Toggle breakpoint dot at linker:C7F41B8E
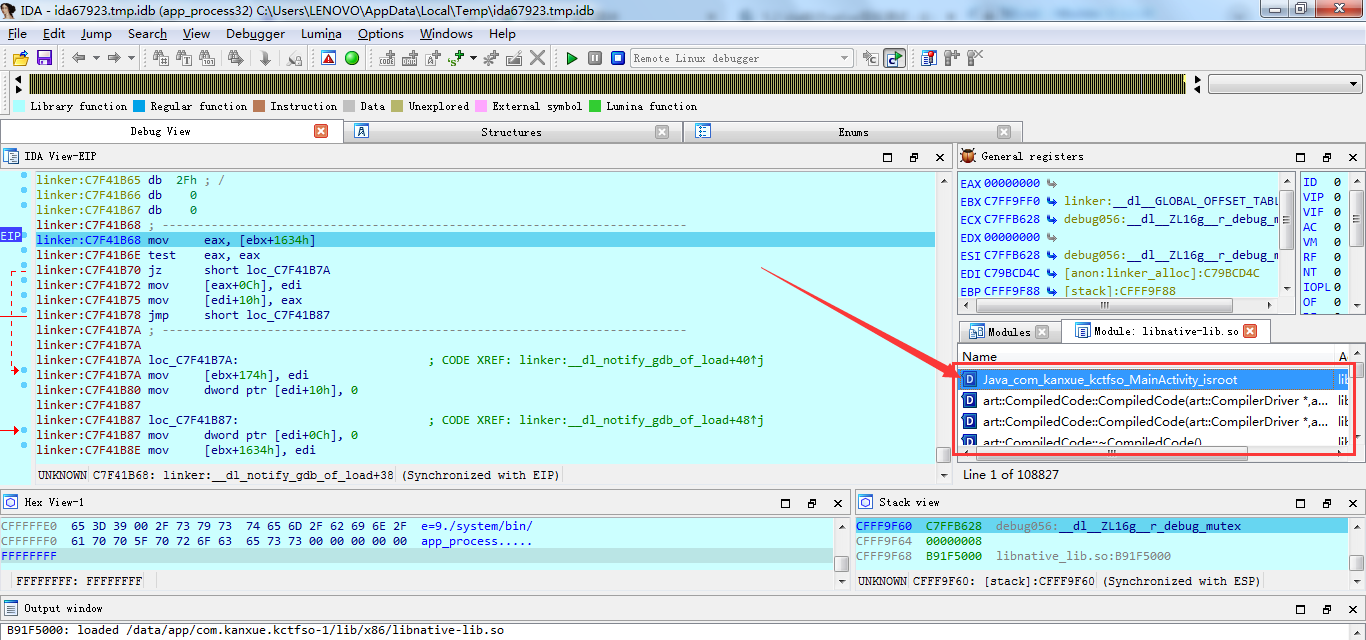This screenshot has height=640, width=1366. [x=23, y=445]
